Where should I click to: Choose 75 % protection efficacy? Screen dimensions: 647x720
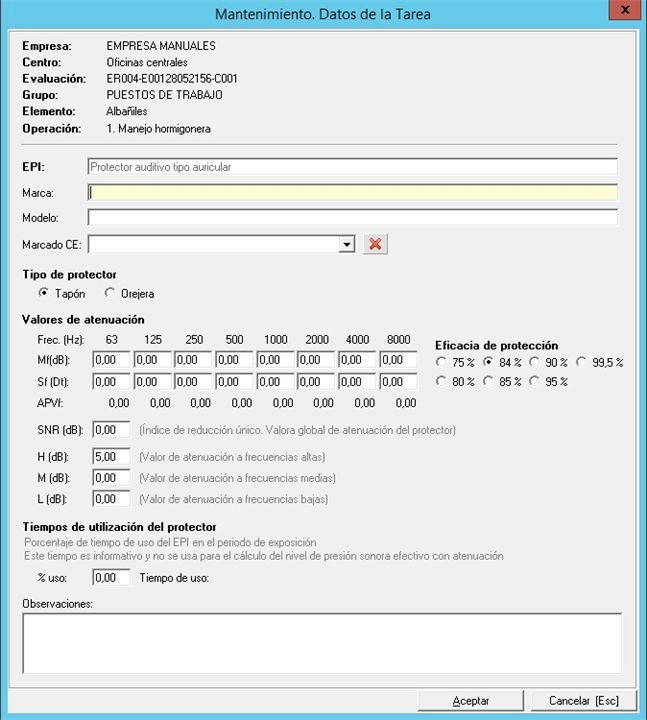tap(441, 362)
